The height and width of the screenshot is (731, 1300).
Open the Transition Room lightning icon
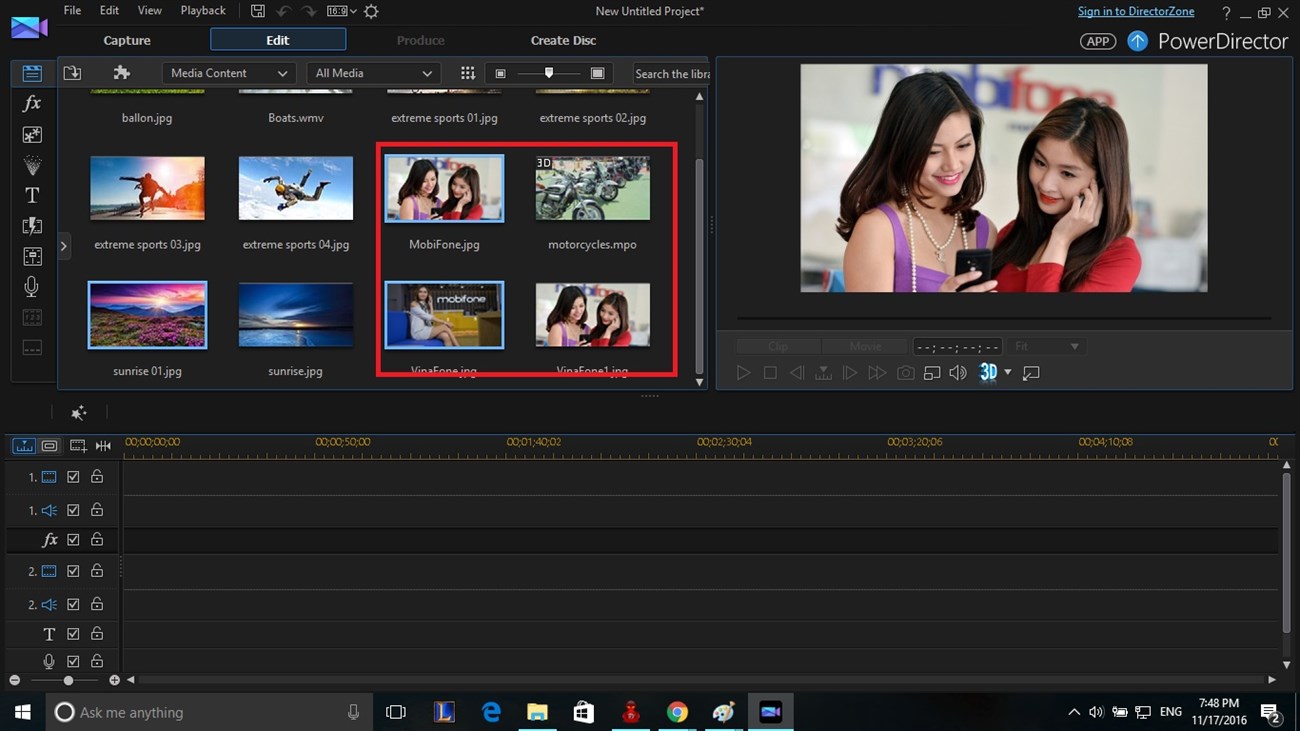tap(32, 226)
